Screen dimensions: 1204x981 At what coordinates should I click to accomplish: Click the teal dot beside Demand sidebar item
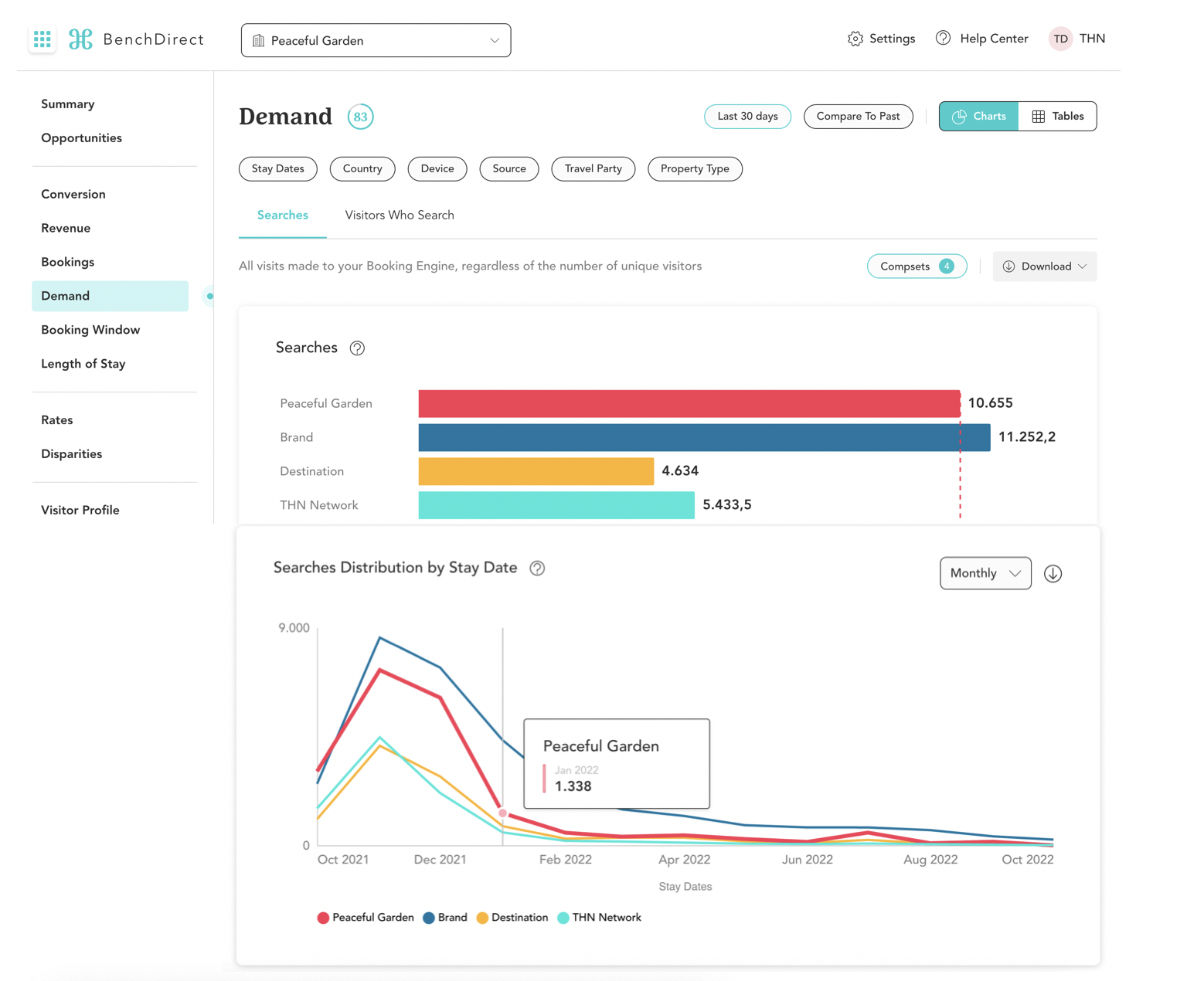coord(210,296)
